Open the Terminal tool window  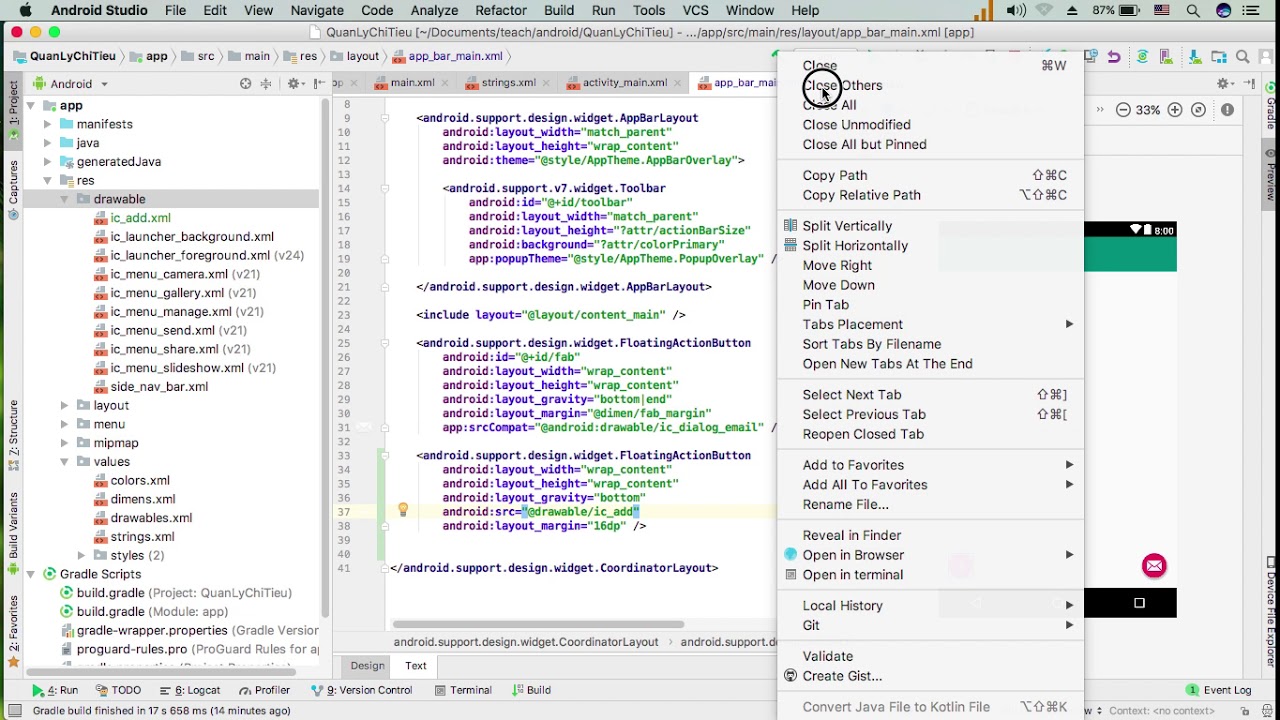pos(463,690)
